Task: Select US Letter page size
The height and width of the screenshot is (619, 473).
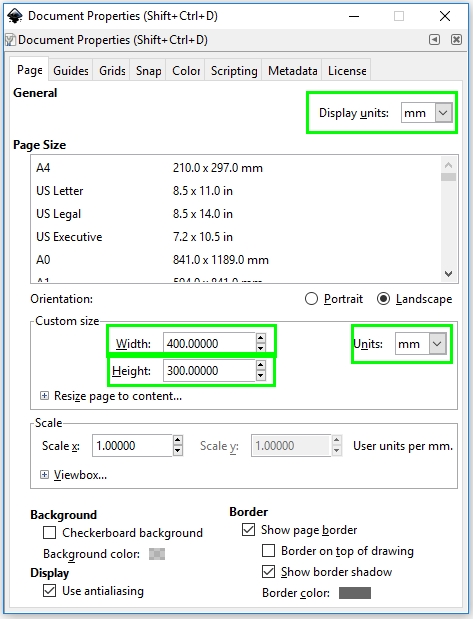Action: [x=235, y=191]
